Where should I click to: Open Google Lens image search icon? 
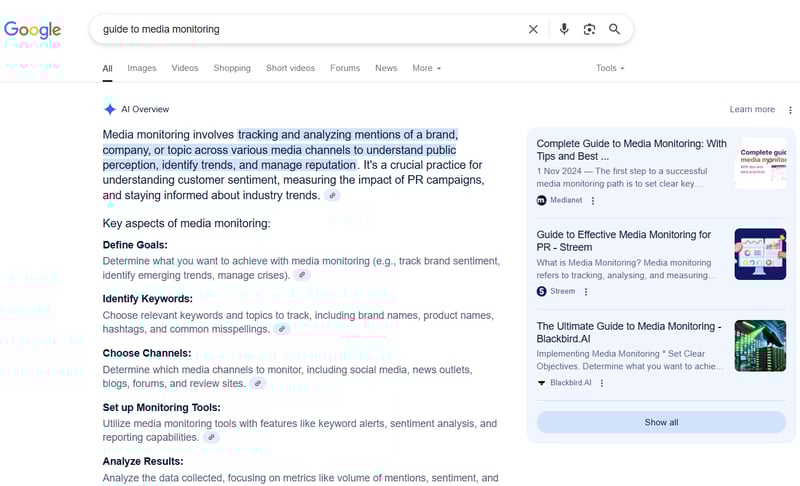[x=589, y=29]
